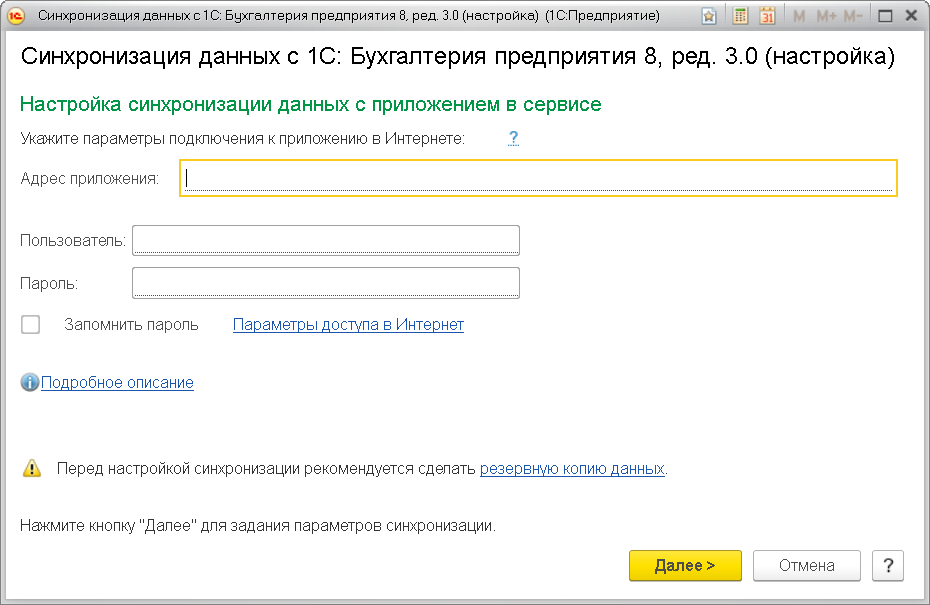Proceed with the Далее > button
Screen dimensions: 930x605
[x=685, y=565]
